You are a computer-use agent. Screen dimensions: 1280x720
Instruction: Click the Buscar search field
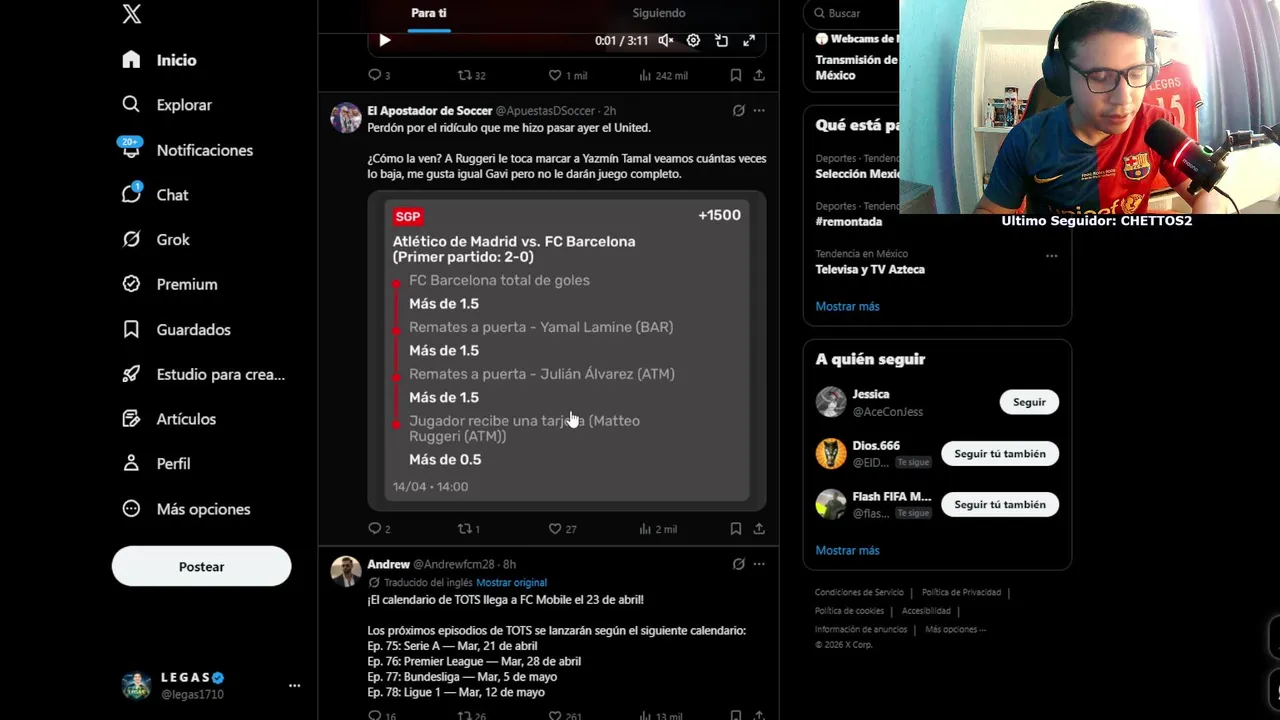click(x=852, y=13)
